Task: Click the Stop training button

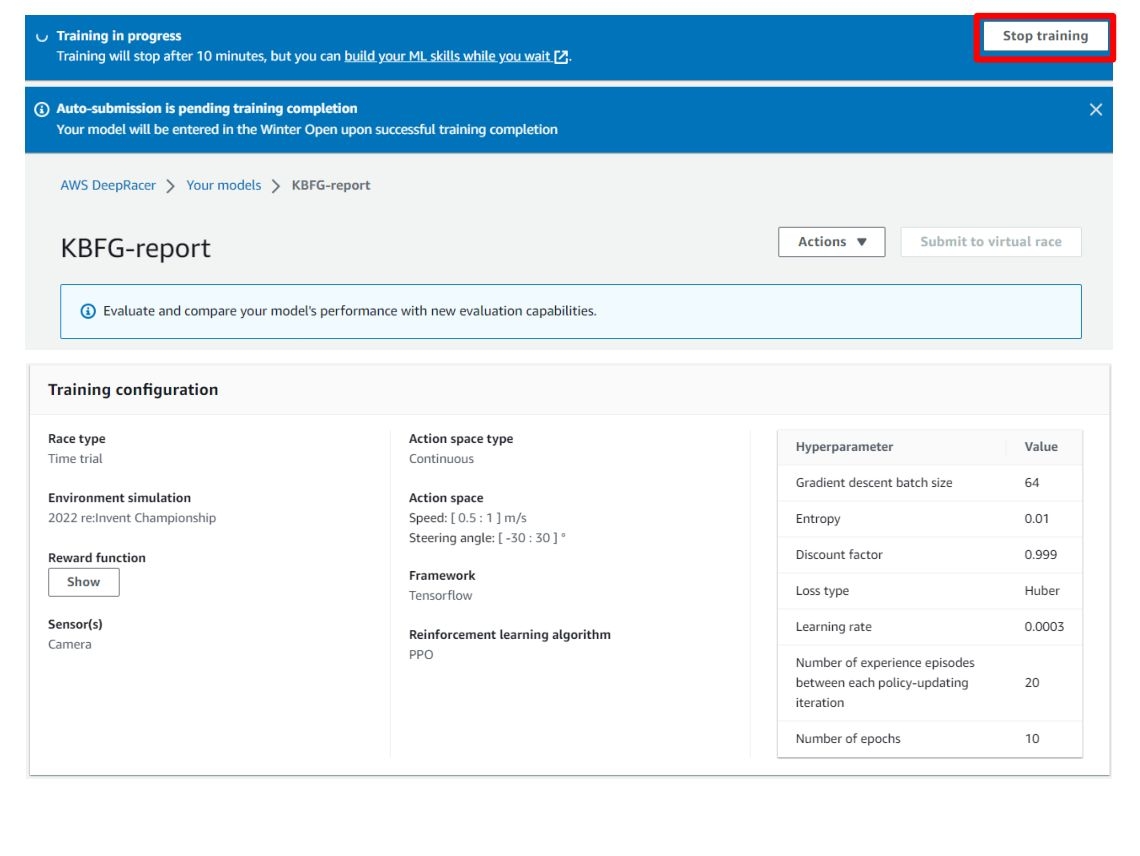Action: coord(1044,36)
